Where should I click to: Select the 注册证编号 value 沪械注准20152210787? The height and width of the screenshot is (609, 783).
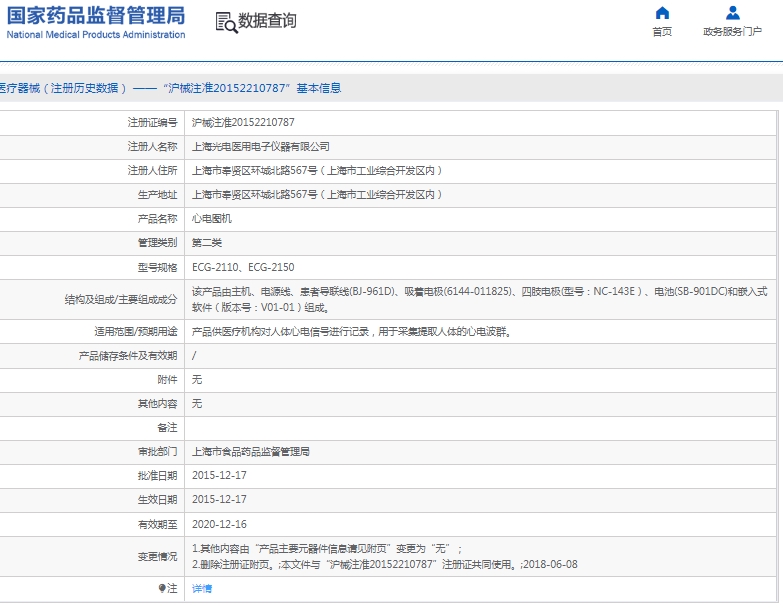point(243,123)
